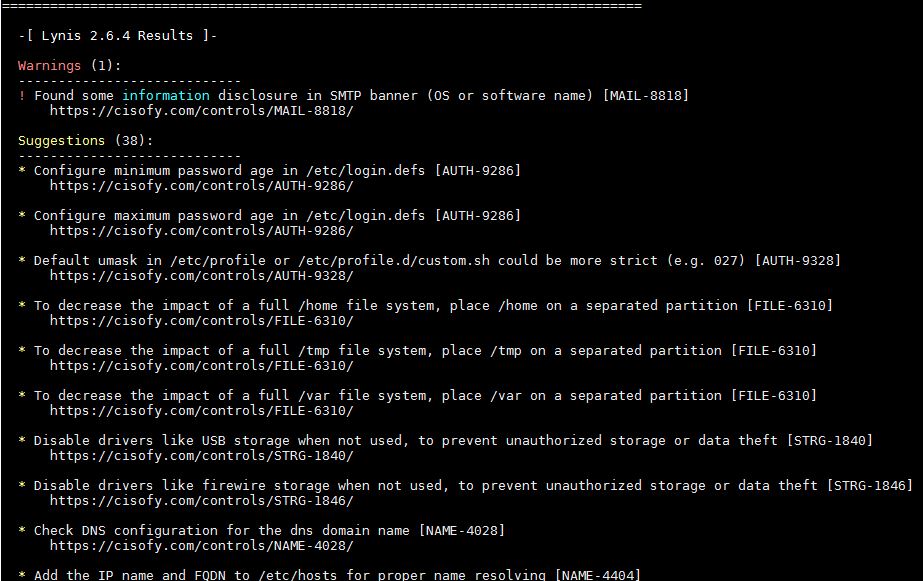The width and height of the screenshot is (923, 581).
Task: Open URL below the /tmp partition suggestion
Action: 201,366
